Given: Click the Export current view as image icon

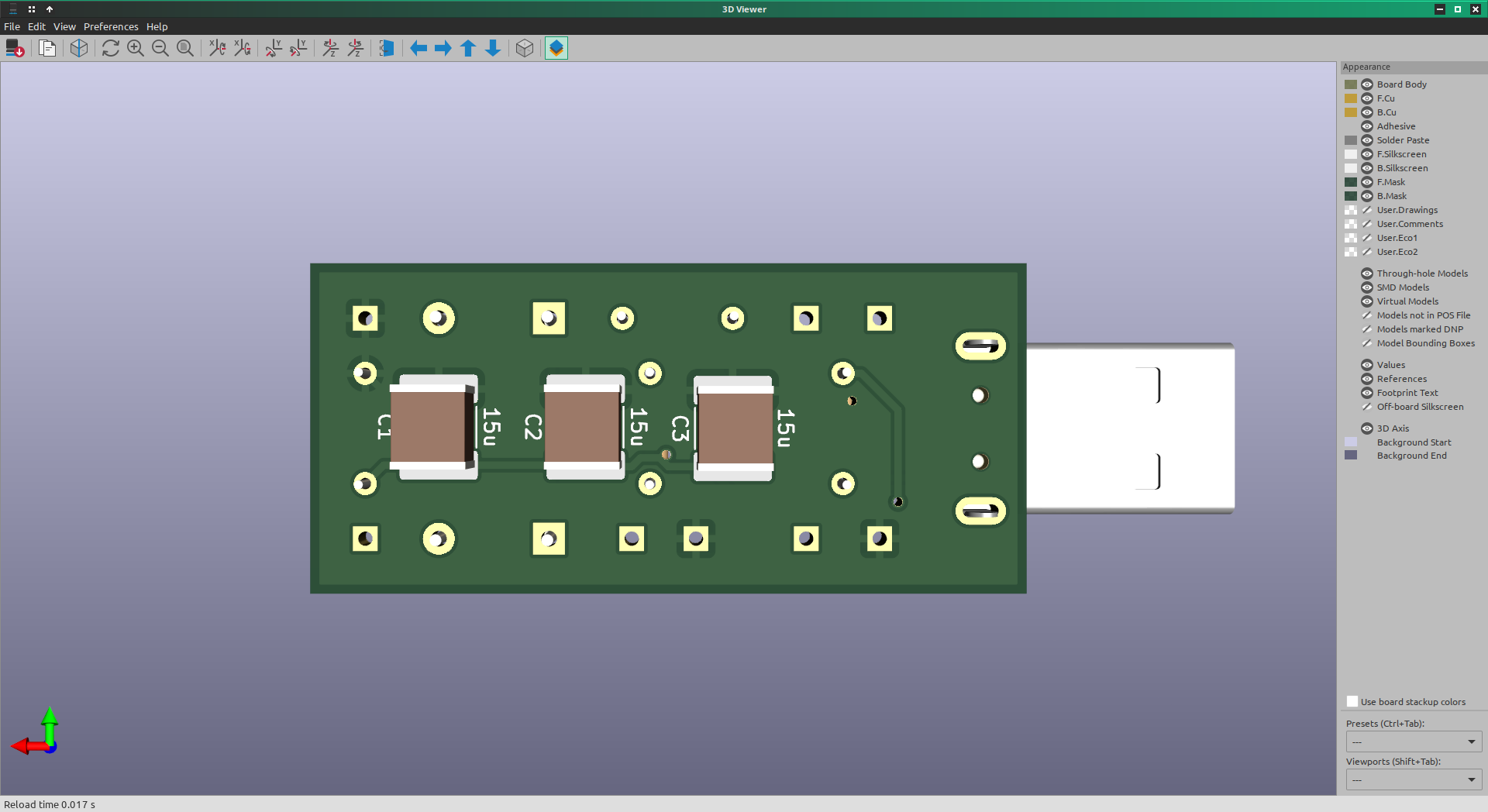Looking at the screenshot, I should [15, 48].
